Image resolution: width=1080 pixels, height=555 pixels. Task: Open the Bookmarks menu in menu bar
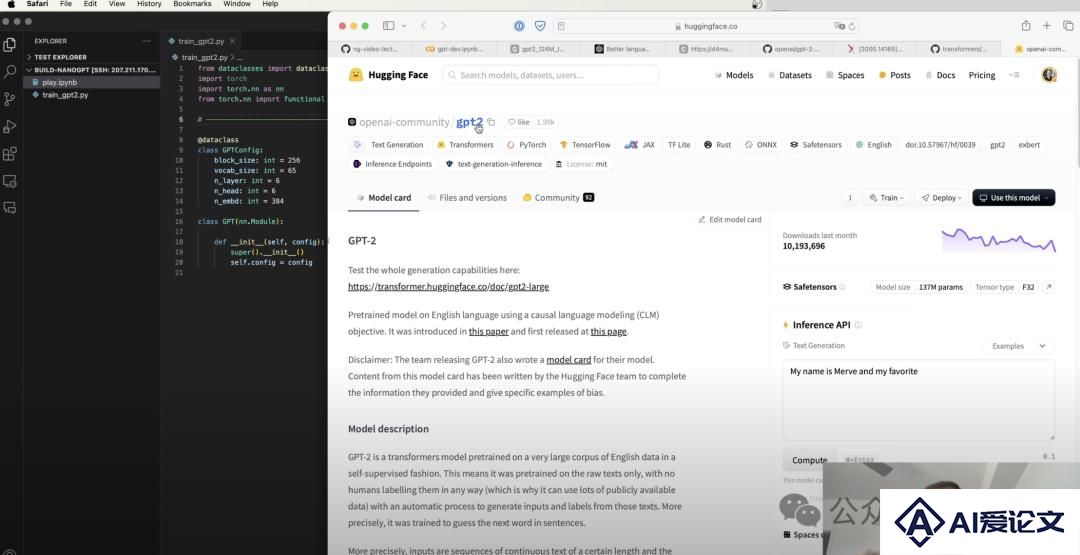pos(192,4)
